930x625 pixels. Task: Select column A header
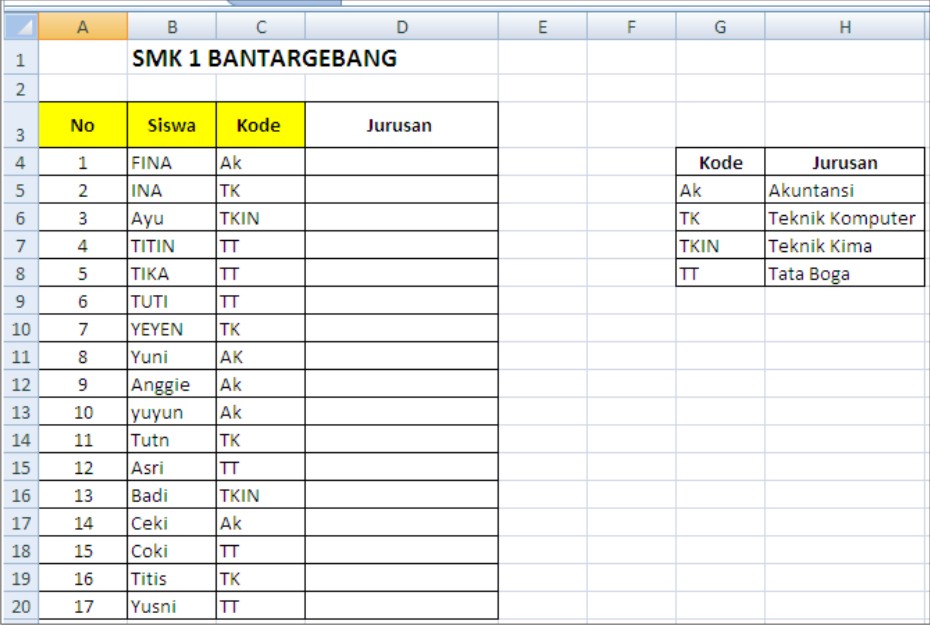pyautogui.click(x=83, y=28)
